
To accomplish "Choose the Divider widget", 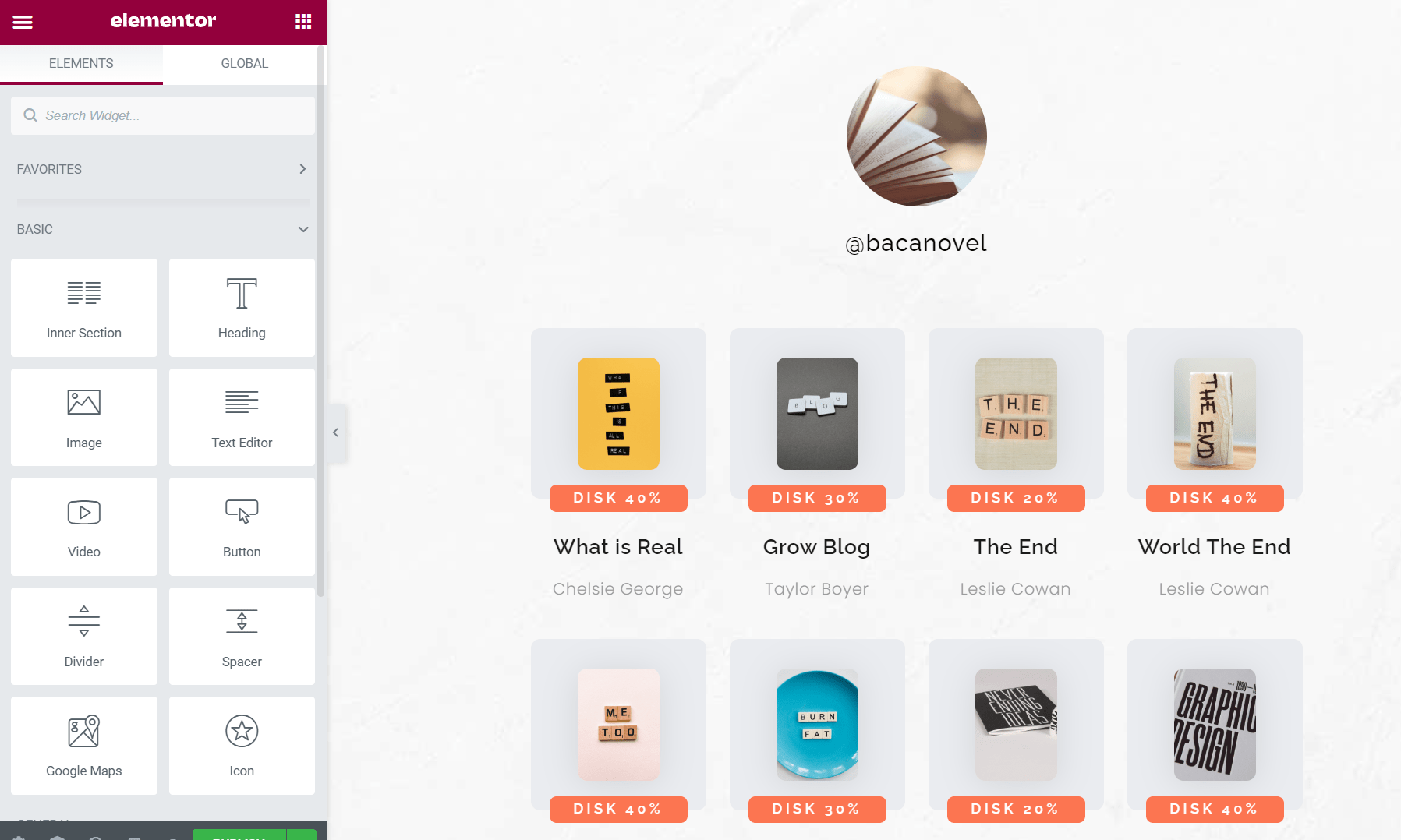I will tap(84, 636).
